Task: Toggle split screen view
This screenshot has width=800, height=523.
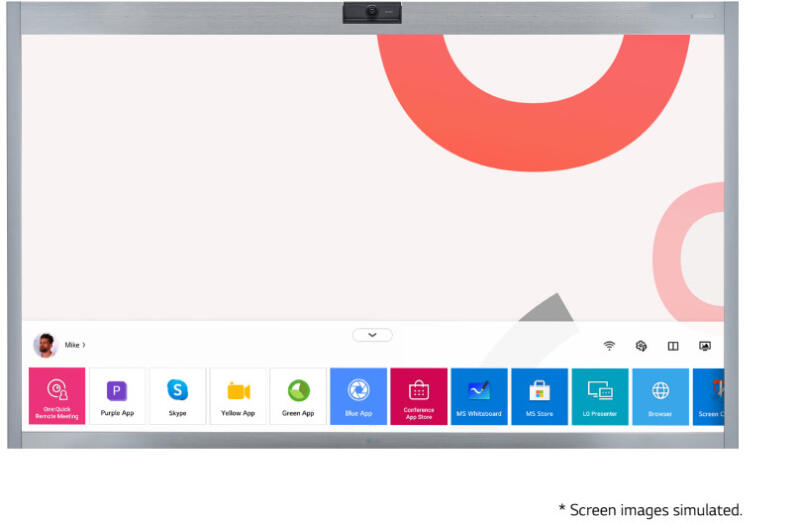Action: [x=673, y=346]
